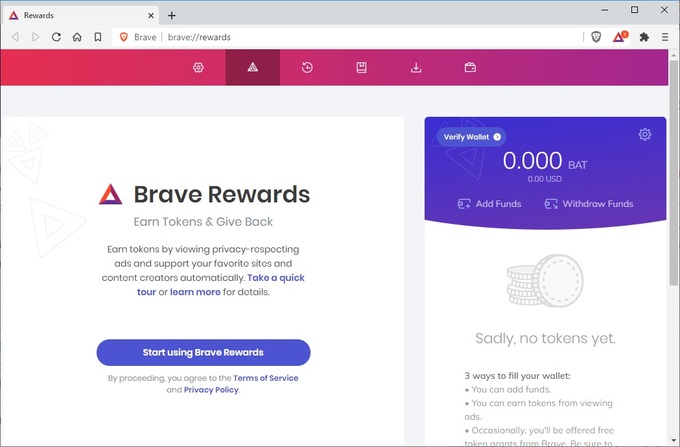Click the Verify Wallet button
The height and width of the screenshot is (447, 680).
click(471, 137)
